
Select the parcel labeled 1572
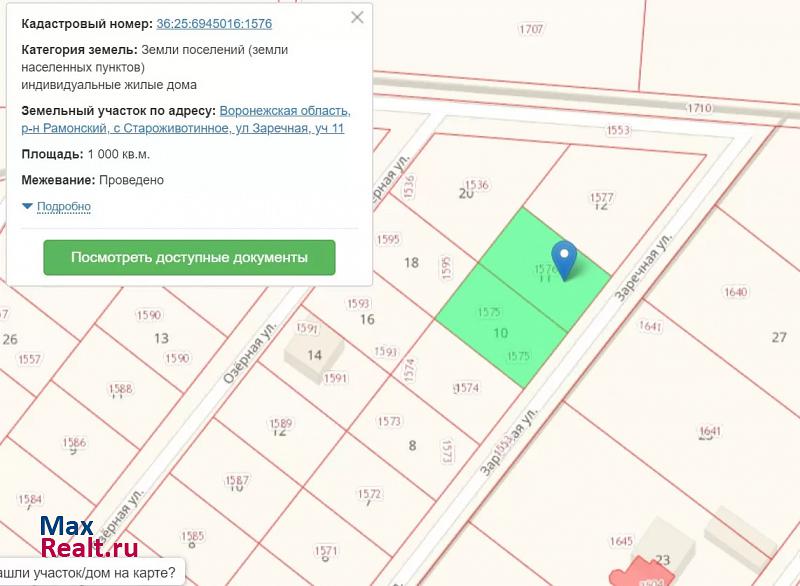(x=369, y=493)
